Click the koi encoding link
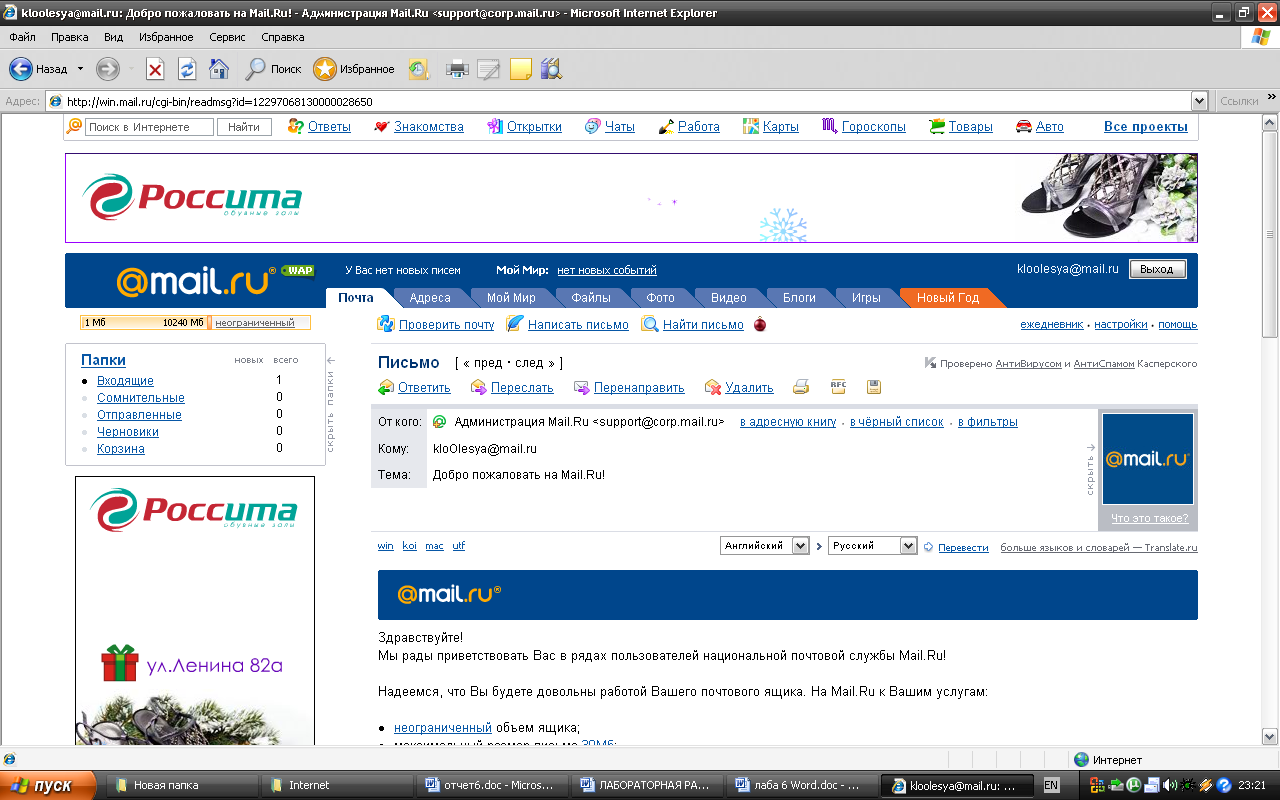The width and height of the screenshot is (1280, 800). click(410, 546)
